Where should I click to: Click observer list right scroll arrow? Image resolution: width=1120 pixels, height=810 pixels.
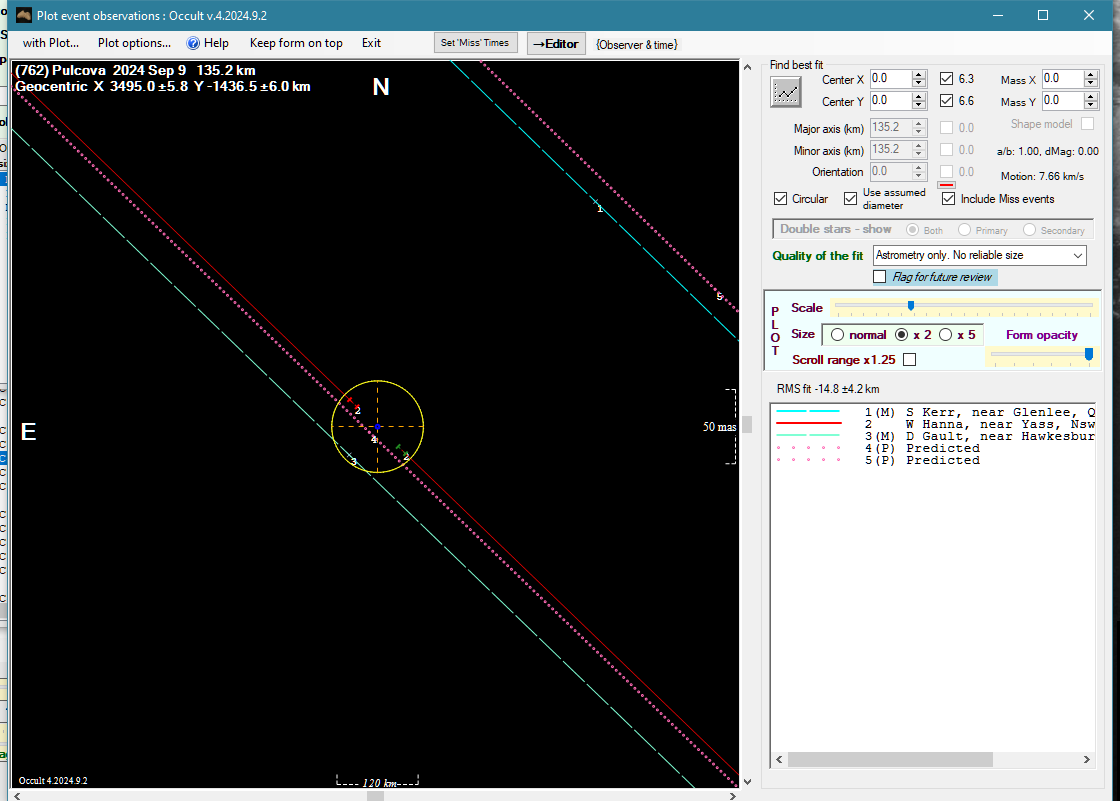coord(1086,759)
